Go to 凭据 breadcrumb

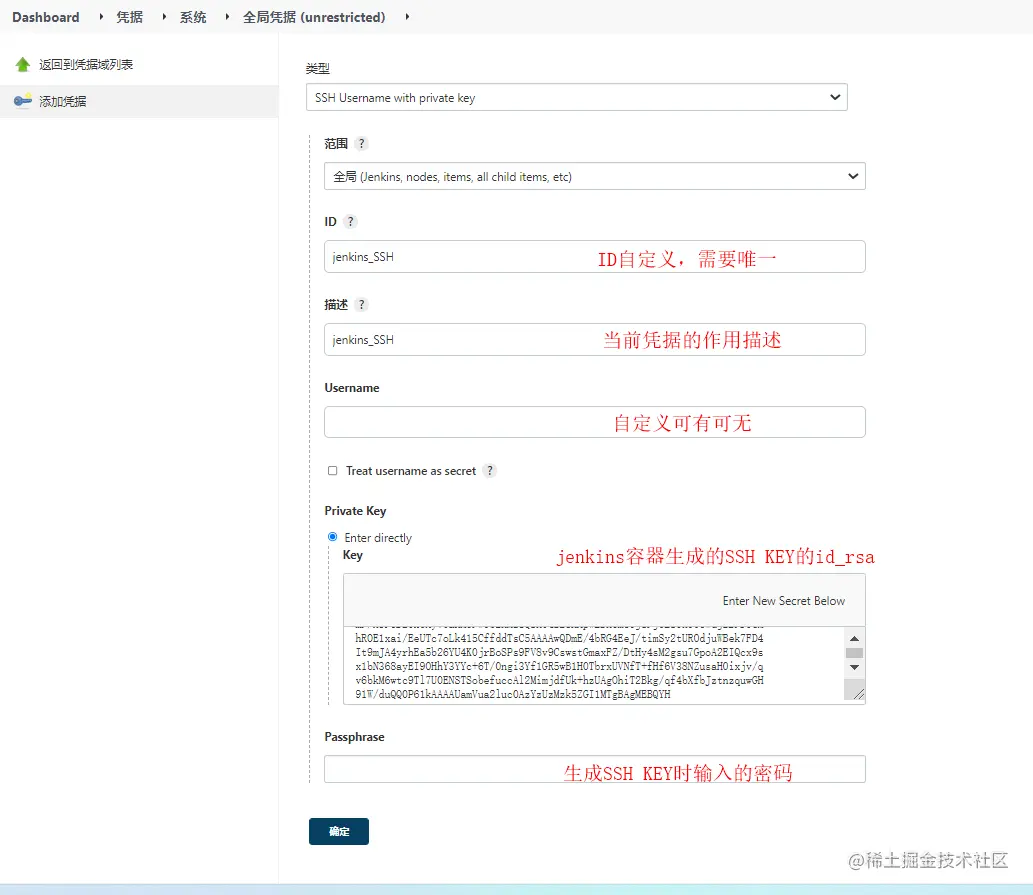[x=130, y=17]
